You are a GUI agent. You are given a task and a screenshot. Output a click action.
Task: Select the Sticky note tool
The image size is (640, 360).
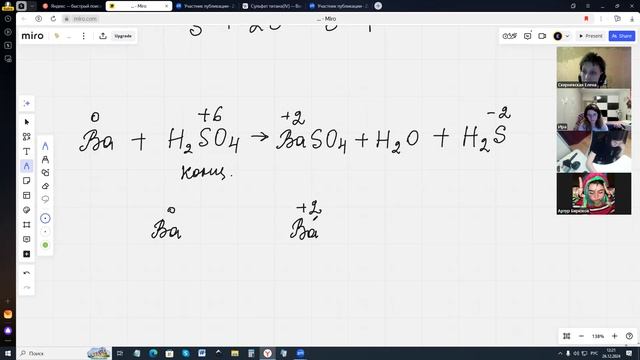click(27, 180)
